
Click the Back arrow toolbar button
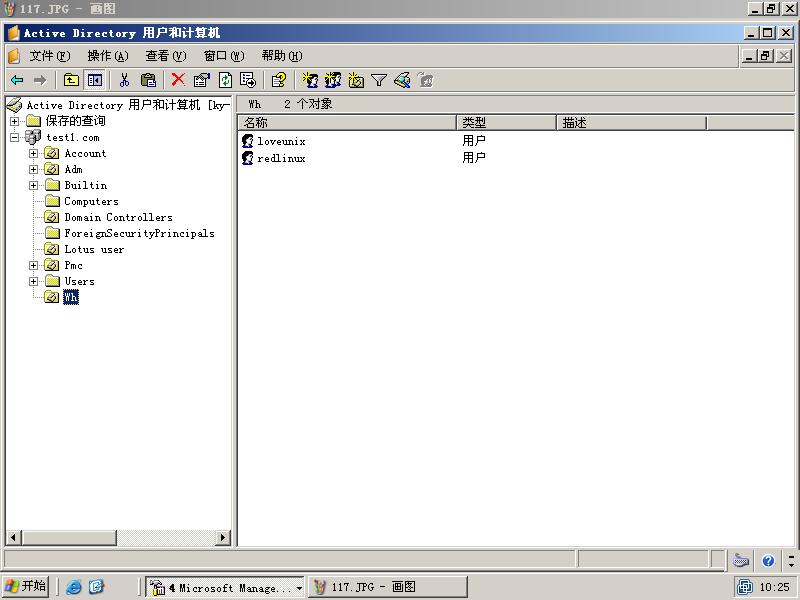pos(17,80)
